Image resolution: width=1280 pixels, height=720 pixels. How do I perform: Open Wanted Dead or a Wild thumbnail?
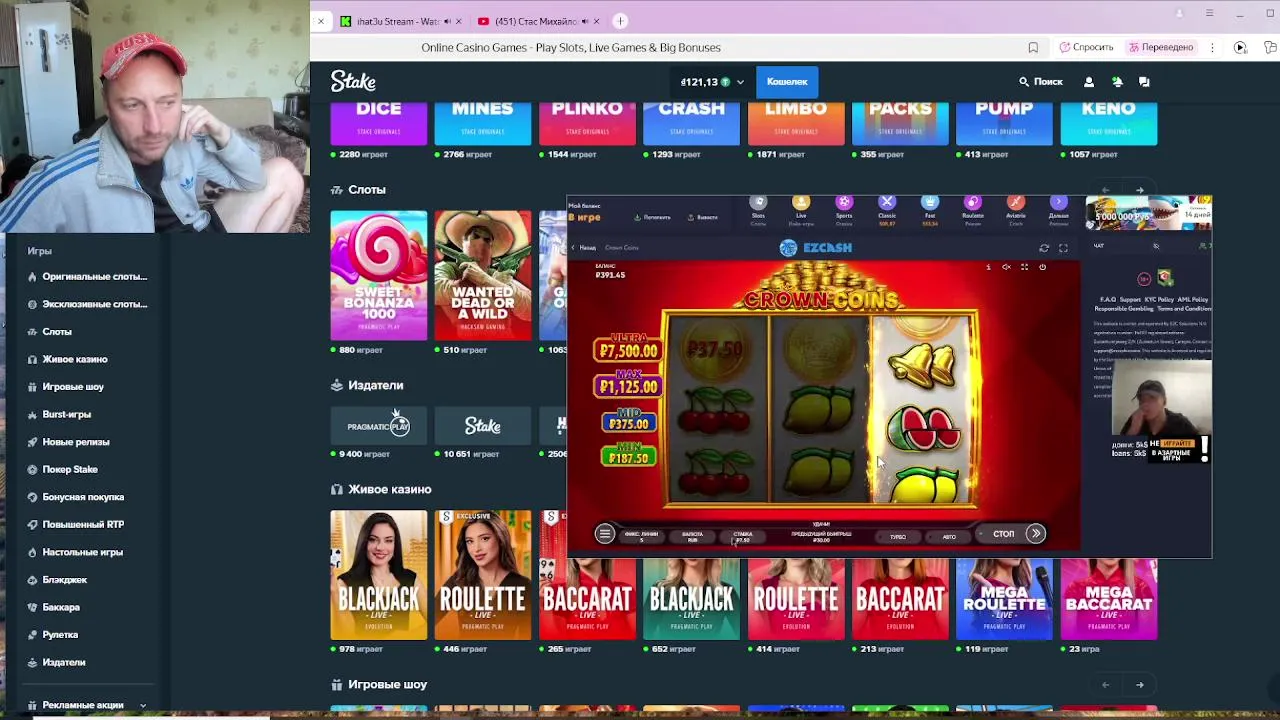point(483,275)
